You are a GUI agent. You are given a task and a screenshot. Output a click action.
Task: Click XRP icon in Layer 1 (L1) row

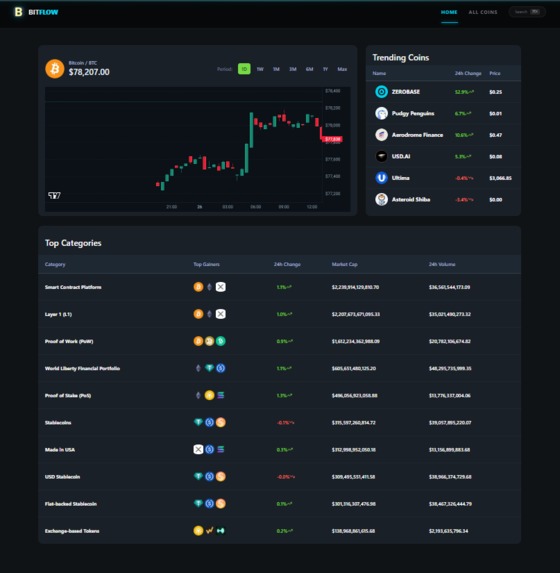coord(220,314)
